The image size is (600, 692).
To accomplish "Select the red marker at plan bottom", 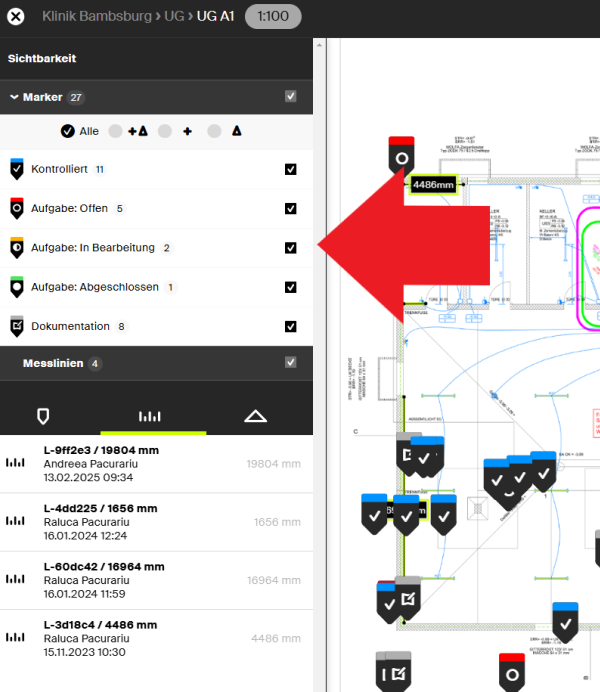I will coord(513,671).
